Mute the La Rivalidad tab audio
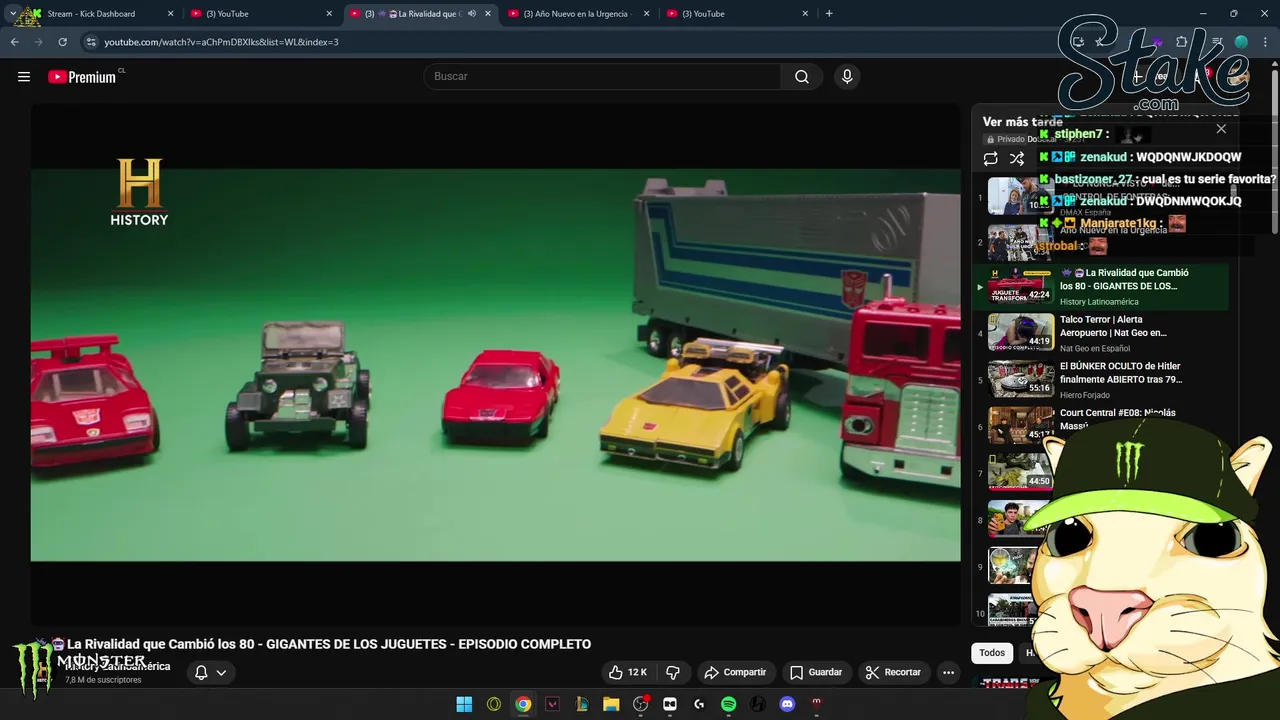 tap(472, 14)
